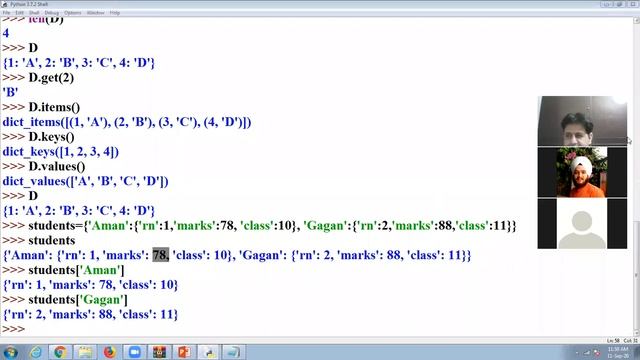Open the Edit menu

19,13
